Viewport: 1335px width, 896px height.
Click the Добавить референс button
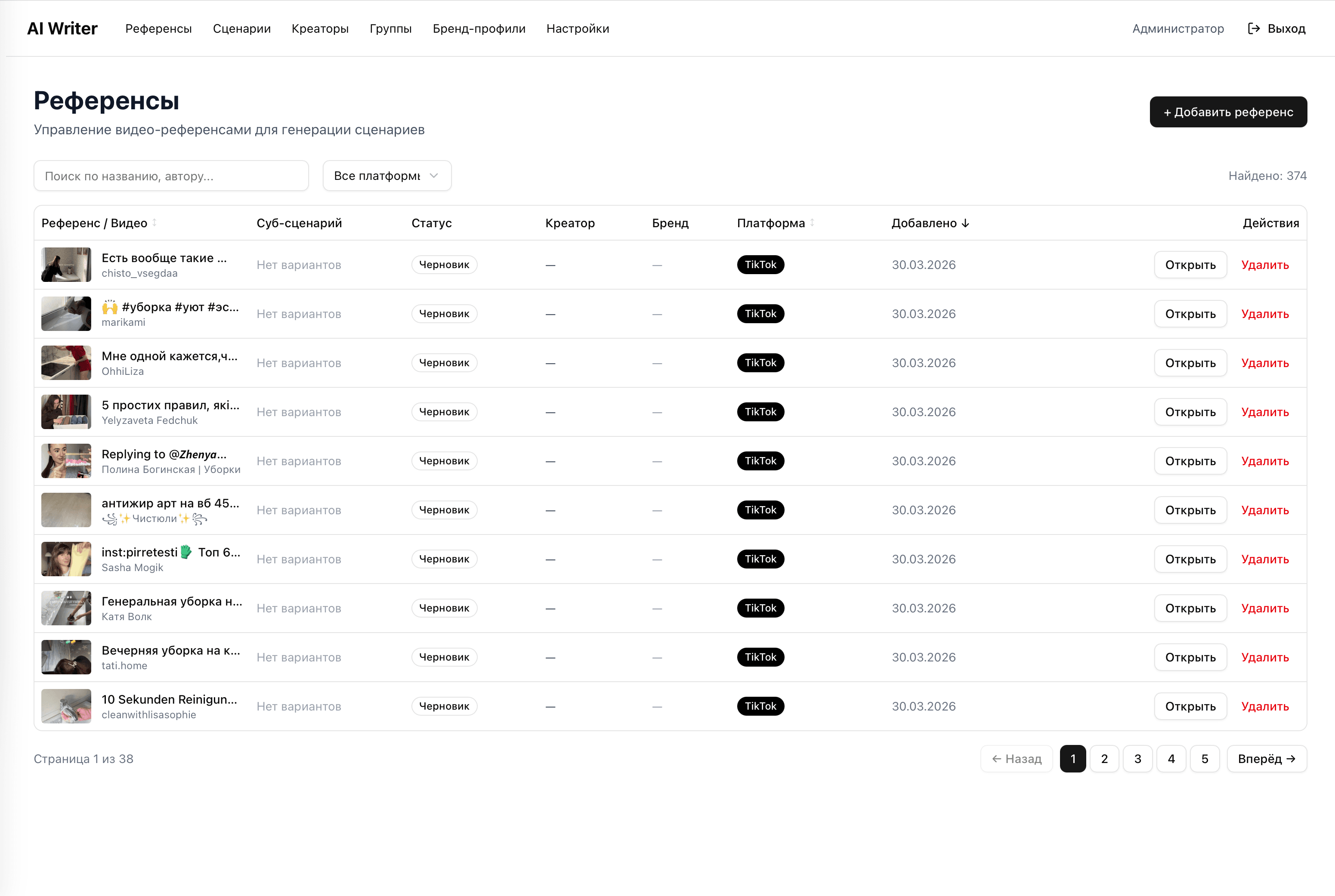tap(1227, 112)
